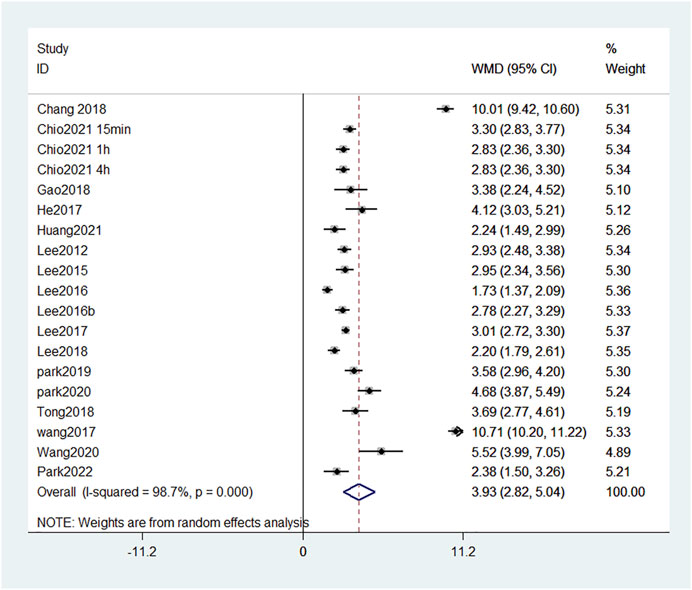692x590 pixels.
Task: Select the 'Wang2020' study label
Action: (68, 452)
